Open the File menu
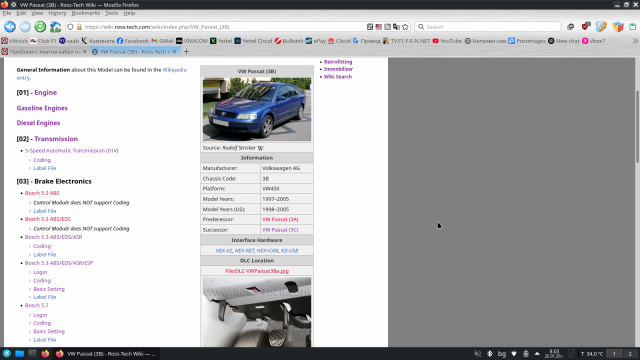This screenshot has height=360, width=640. pyautogui.click(x=7, y=13)
